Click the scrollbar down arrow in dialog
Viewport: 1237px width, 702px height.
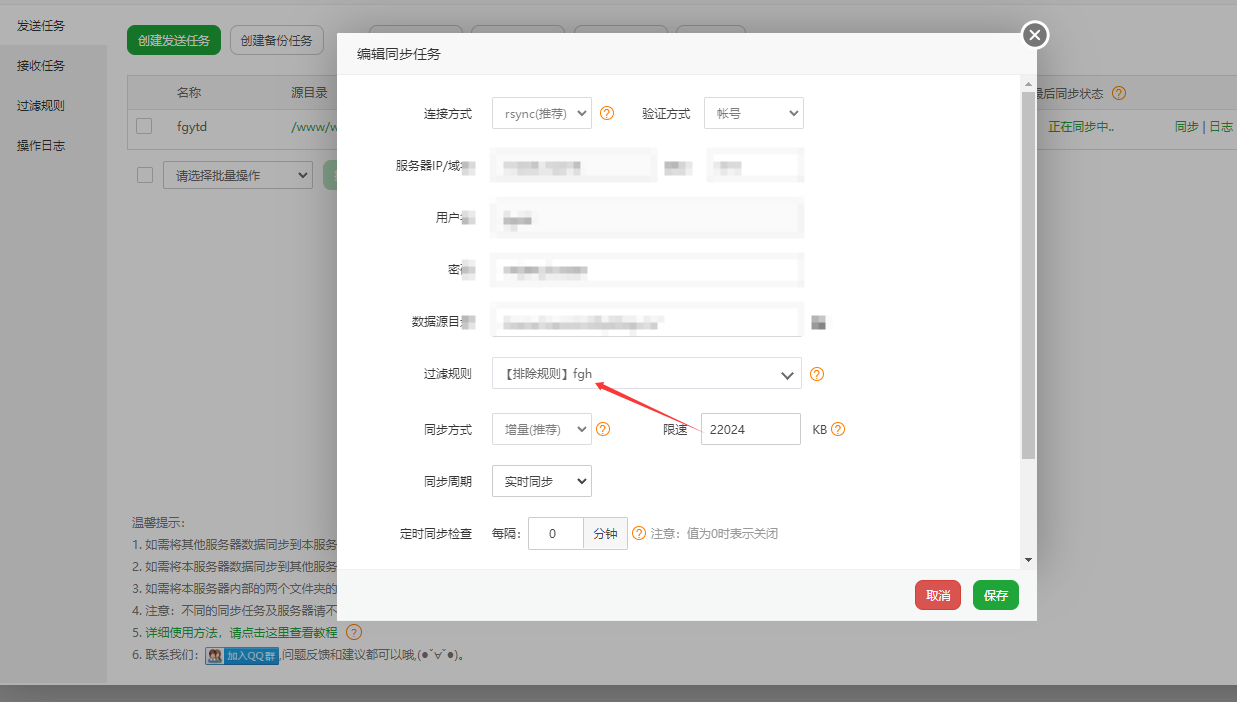pos(1028,560)
